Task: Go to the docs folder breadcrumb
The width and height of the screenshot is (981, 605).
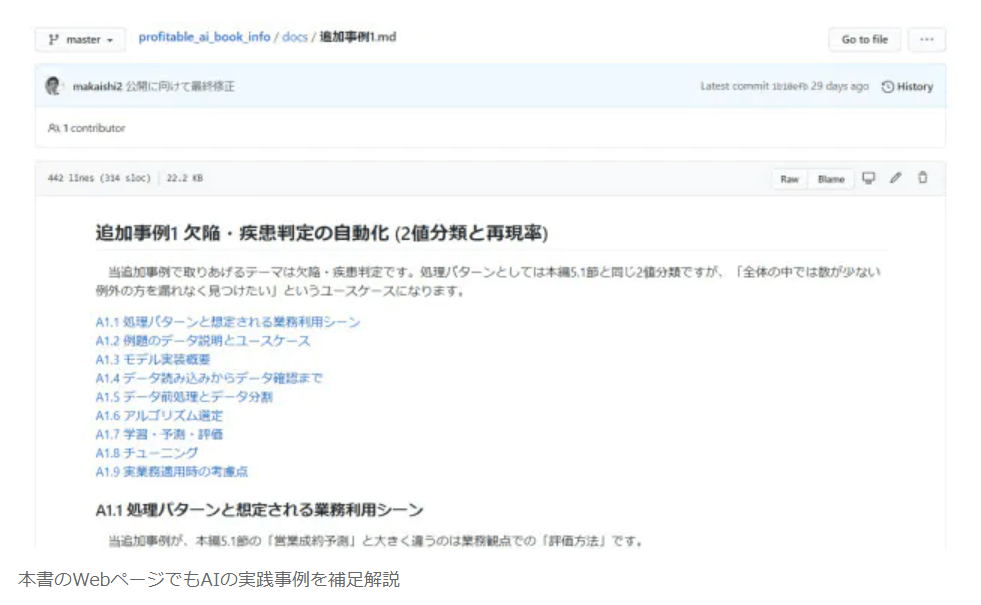Action: (x=294, y=37)
